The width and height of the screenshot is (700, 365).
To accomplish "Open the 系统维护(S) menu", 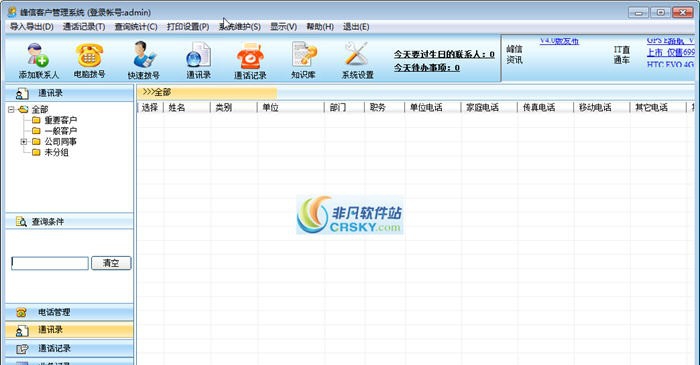I will (x=240, y=27).
